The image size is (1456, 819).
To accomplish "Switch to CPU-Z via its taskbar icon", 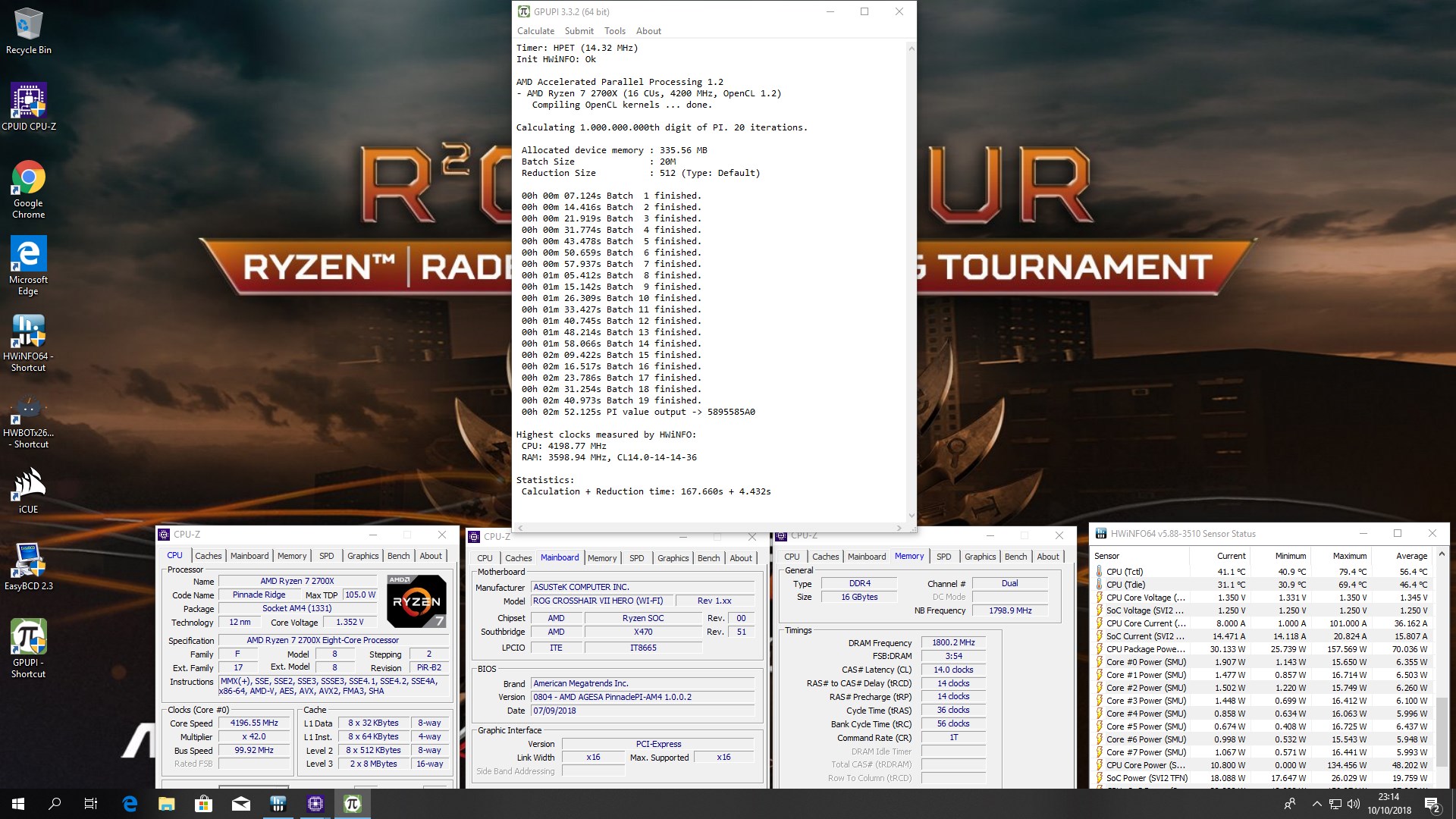I will pos(315,804).
